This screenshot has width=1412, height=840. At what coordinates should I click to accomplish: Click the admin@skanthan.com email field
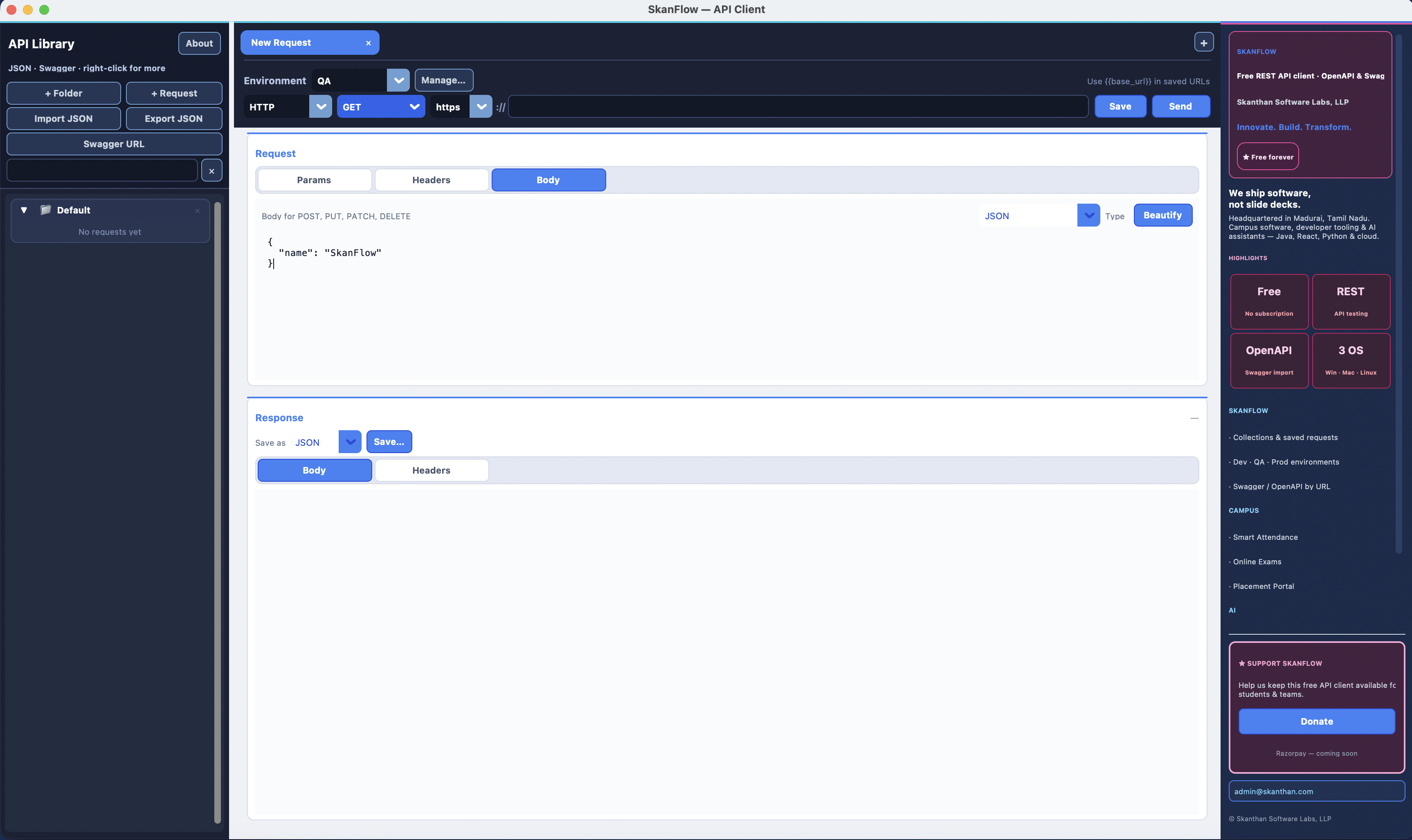[x=1316, y=791]
